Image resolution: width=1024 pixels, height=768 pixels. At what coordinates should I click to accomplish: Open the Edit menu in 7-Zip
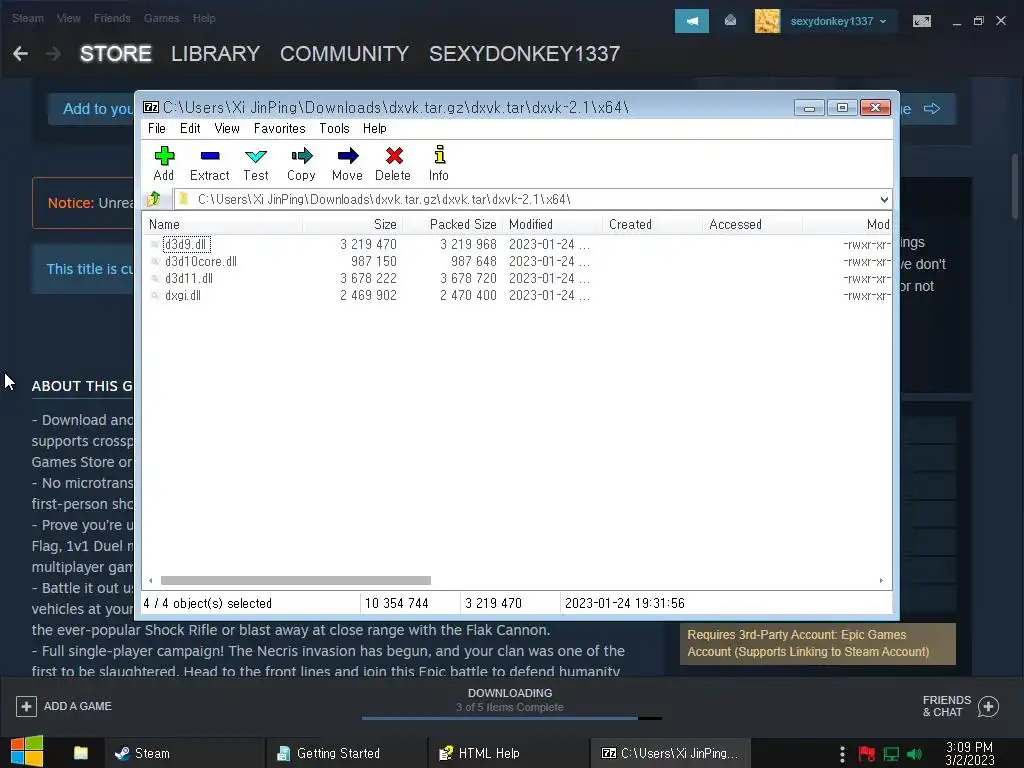point(190,128)
